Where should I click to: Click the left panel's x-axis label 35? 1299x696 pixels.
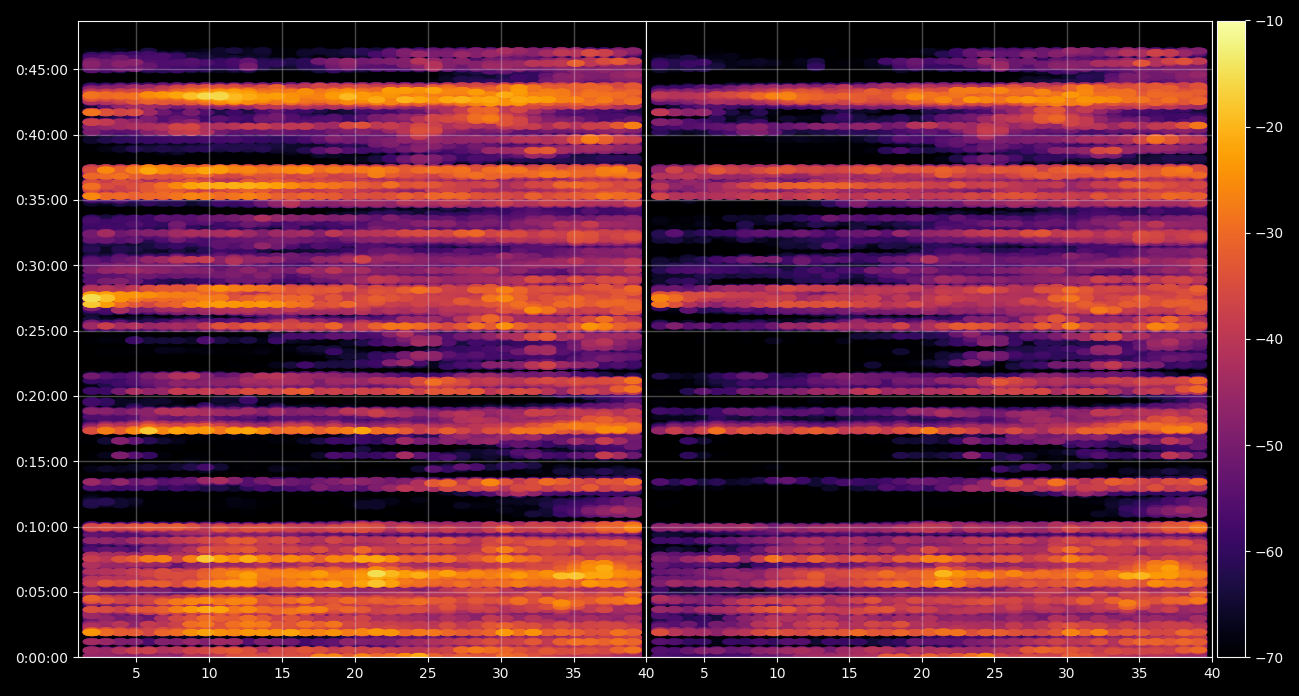574,674
